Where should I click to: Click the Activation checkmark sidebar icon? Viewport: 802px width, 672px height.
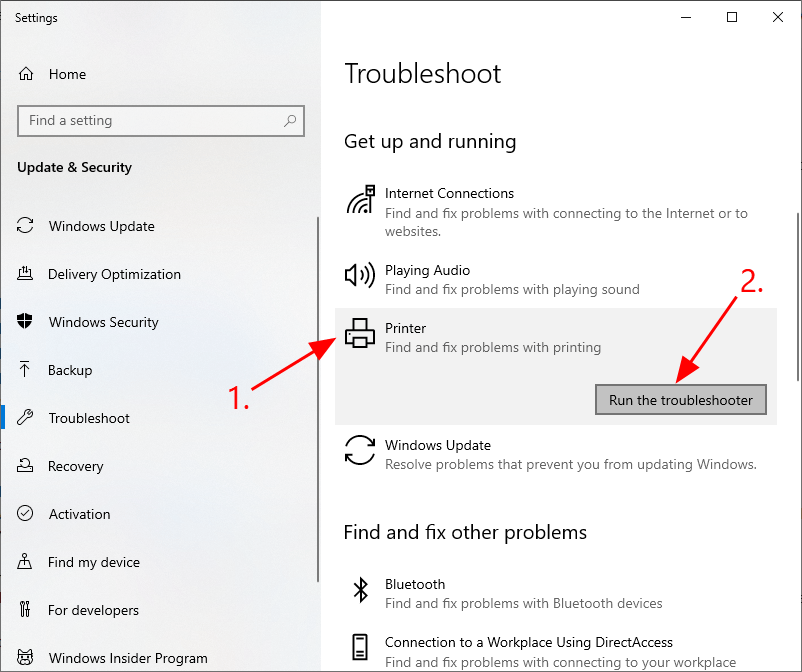tap(24, 514)
